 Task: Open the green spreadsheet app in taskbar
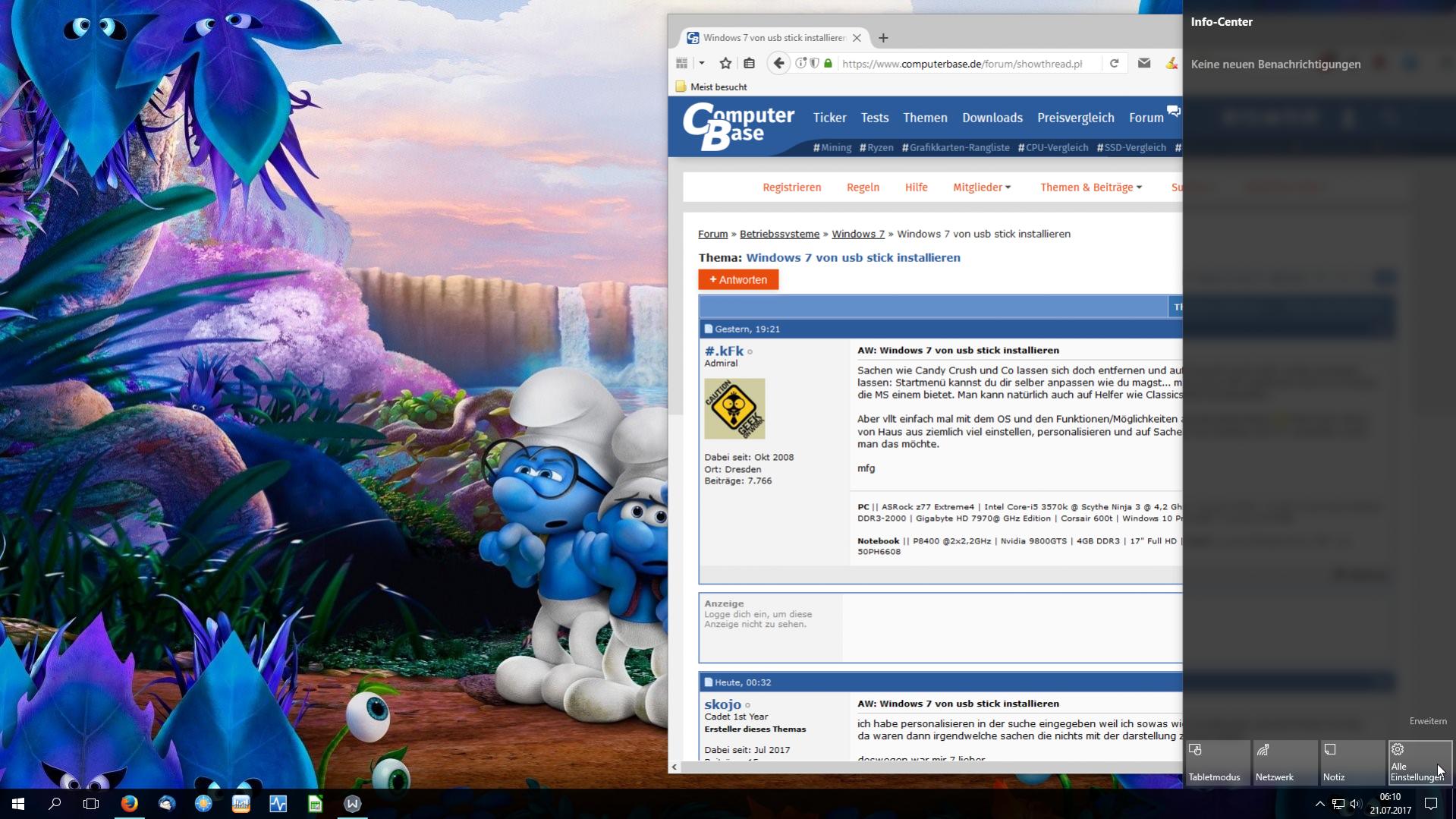point(315,803)
